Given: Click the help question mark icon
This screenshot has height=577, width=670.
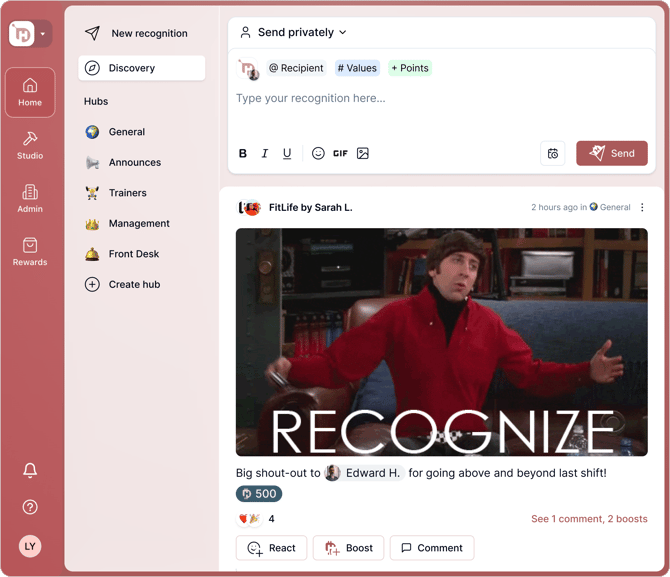Looking at the screenshot, I should pyautogui.click(x=30, y=507).
